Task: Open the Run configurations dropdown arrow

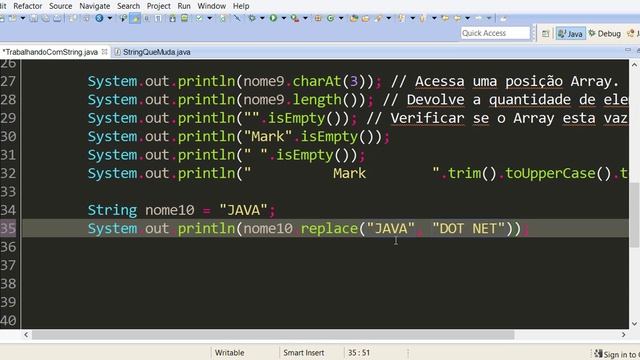Action: [283, 18]
